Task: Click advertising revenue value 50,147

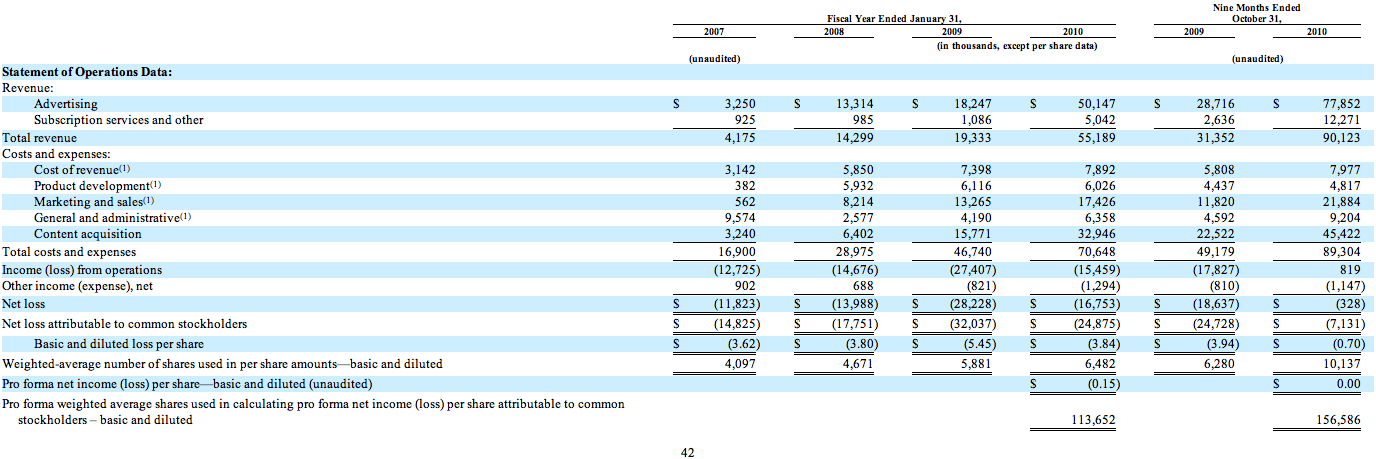Action: [x=1096, y=104]
